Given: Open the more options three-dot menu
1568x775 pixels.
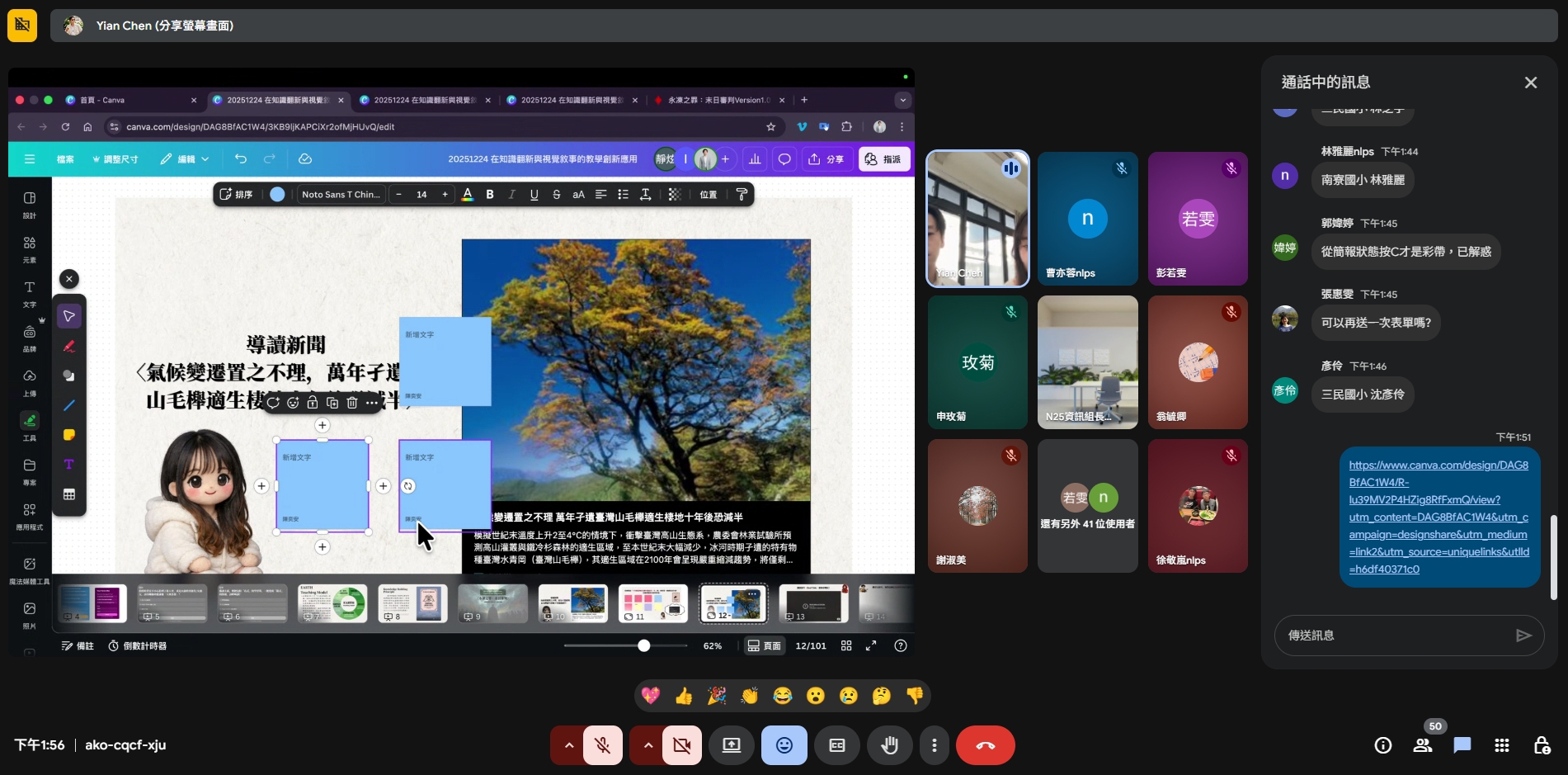Looking at the screenshot, I should click(934, 745).
